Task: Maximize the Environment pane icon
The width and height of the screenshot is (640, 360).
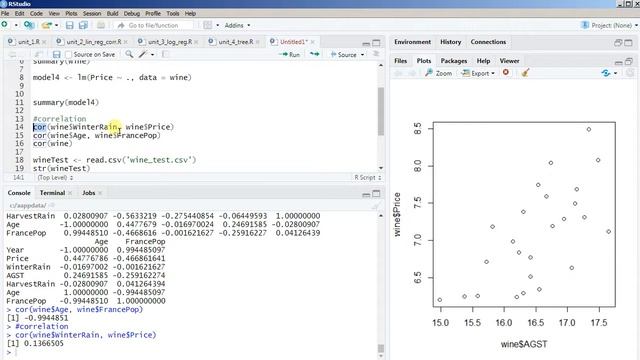Action: click(x=629, y=42)
